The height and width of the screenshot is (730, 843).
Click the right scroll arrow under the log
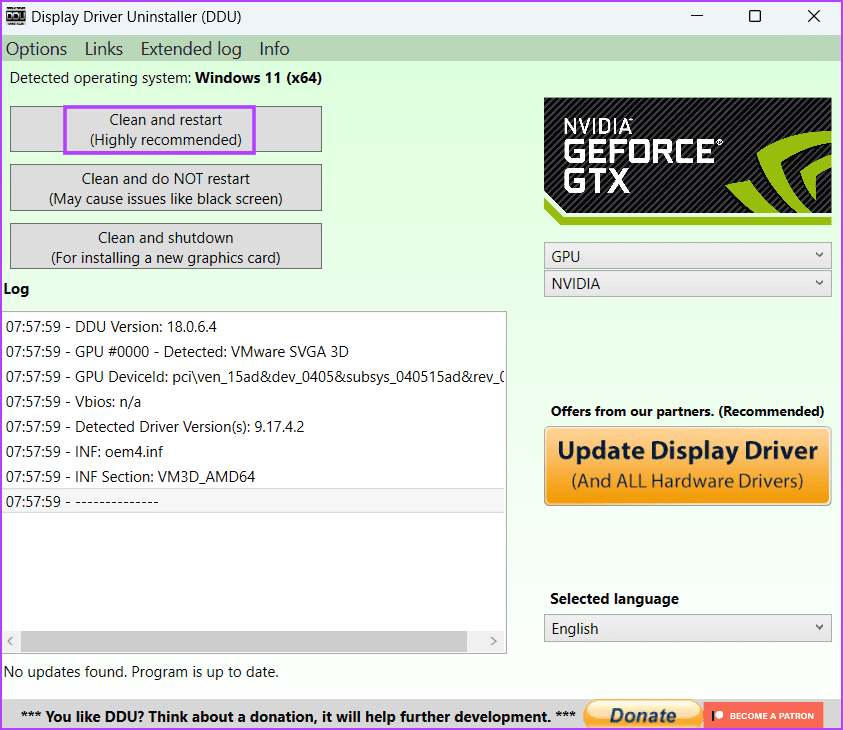point(492,641)
